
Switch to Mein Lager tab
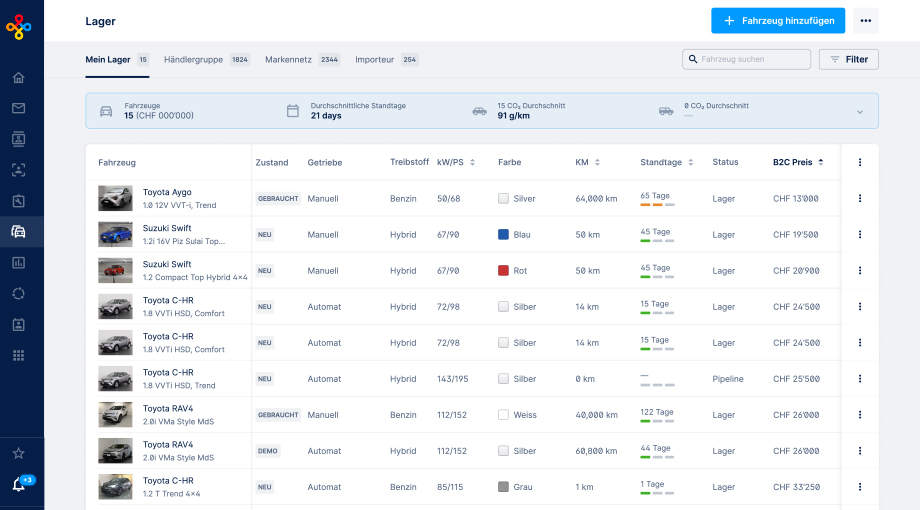pos(117,59)
